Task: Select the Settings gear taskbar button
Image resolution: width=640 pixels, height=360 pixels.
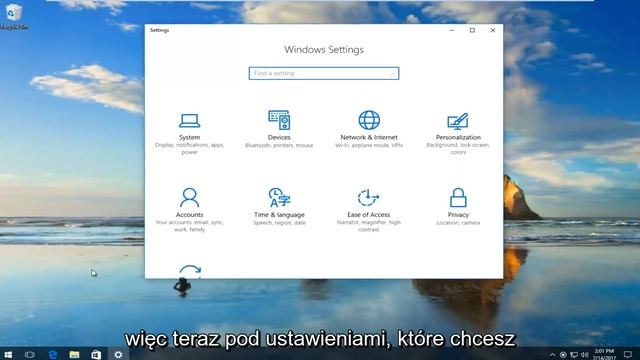Action: [118, 355]
